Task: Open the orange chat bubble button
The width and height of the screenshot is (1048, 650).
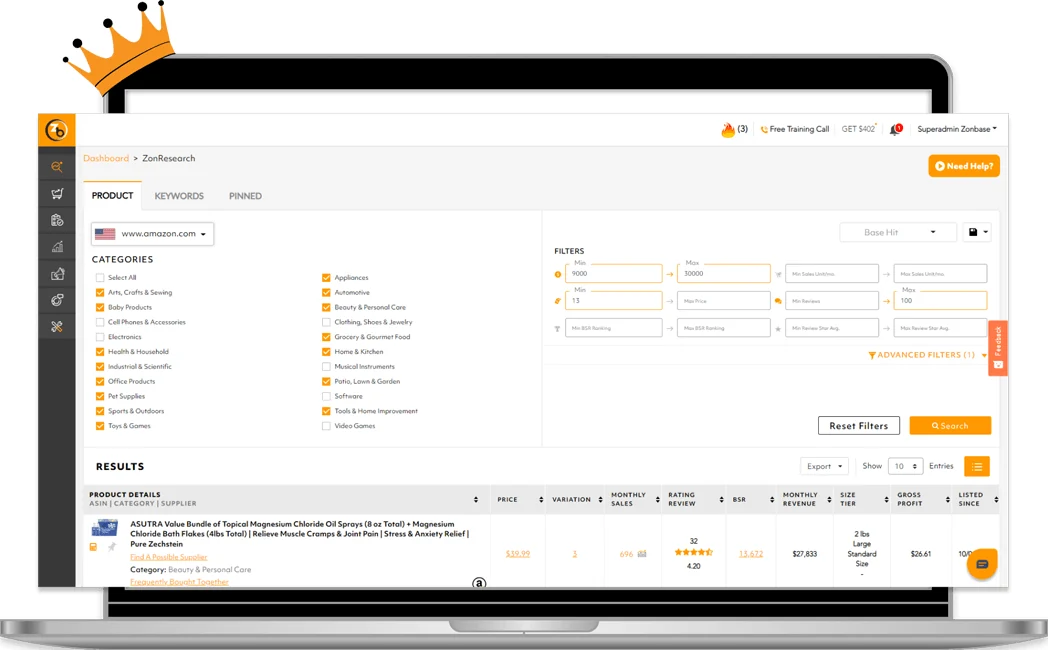Action: click(982, 564)
